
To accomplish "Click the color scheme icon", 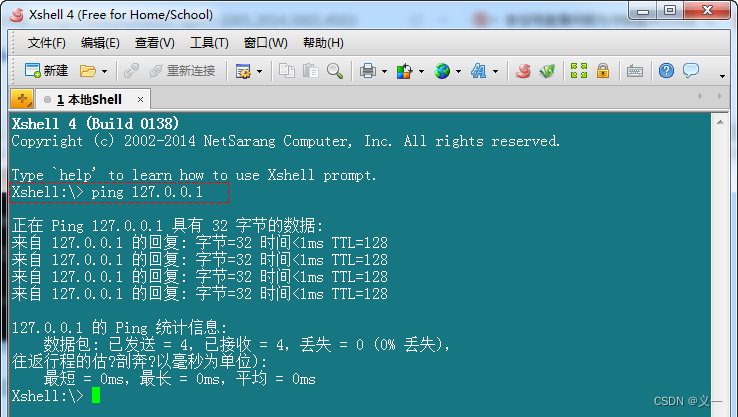I will (x=404, y=71).
